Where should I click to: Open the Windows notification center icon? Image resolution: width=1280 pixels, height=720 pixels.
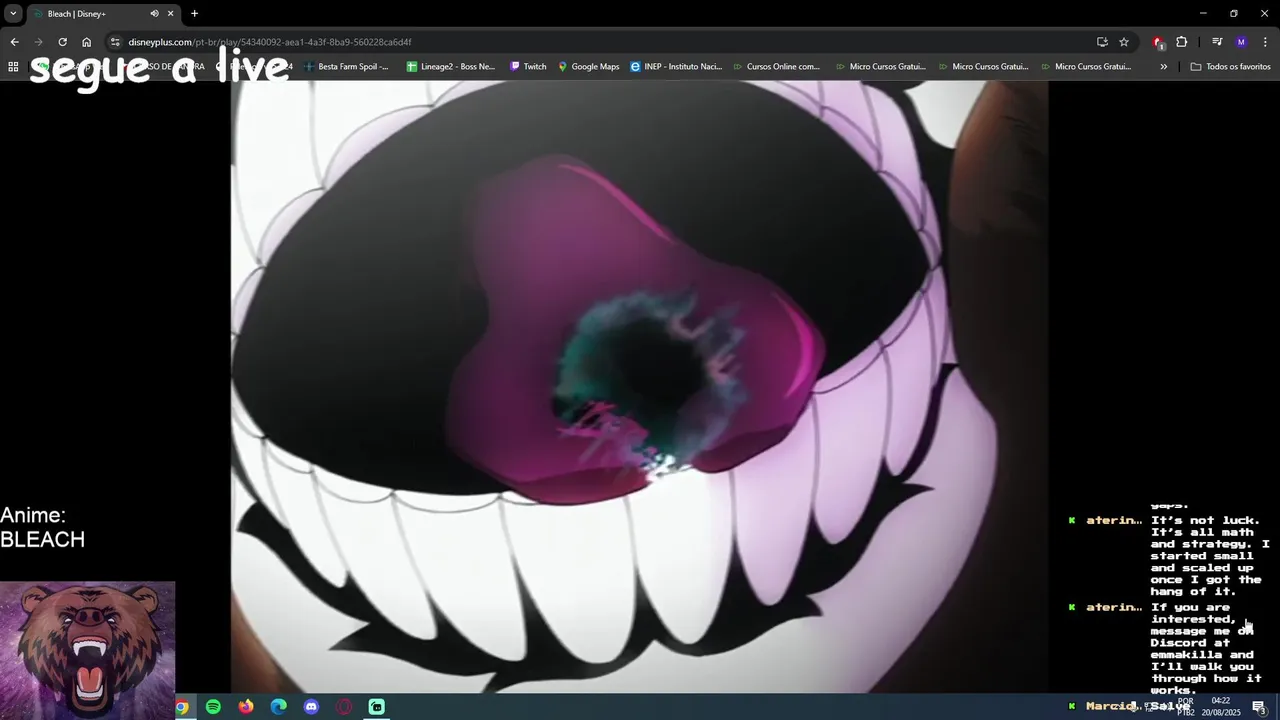pos(1259,707)
